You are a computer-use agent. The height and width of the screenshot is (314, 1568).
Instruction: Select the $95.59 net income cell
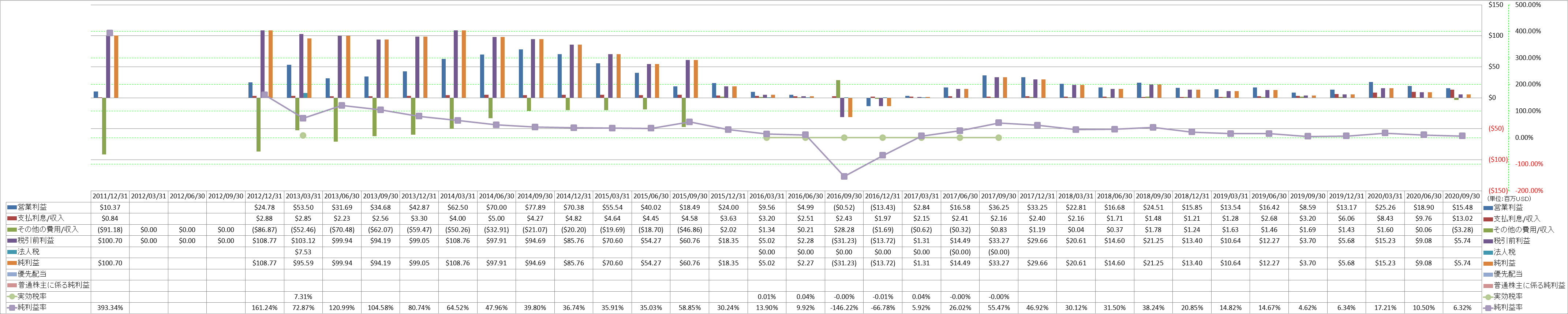pyautogui.click(x=303, y=263)
